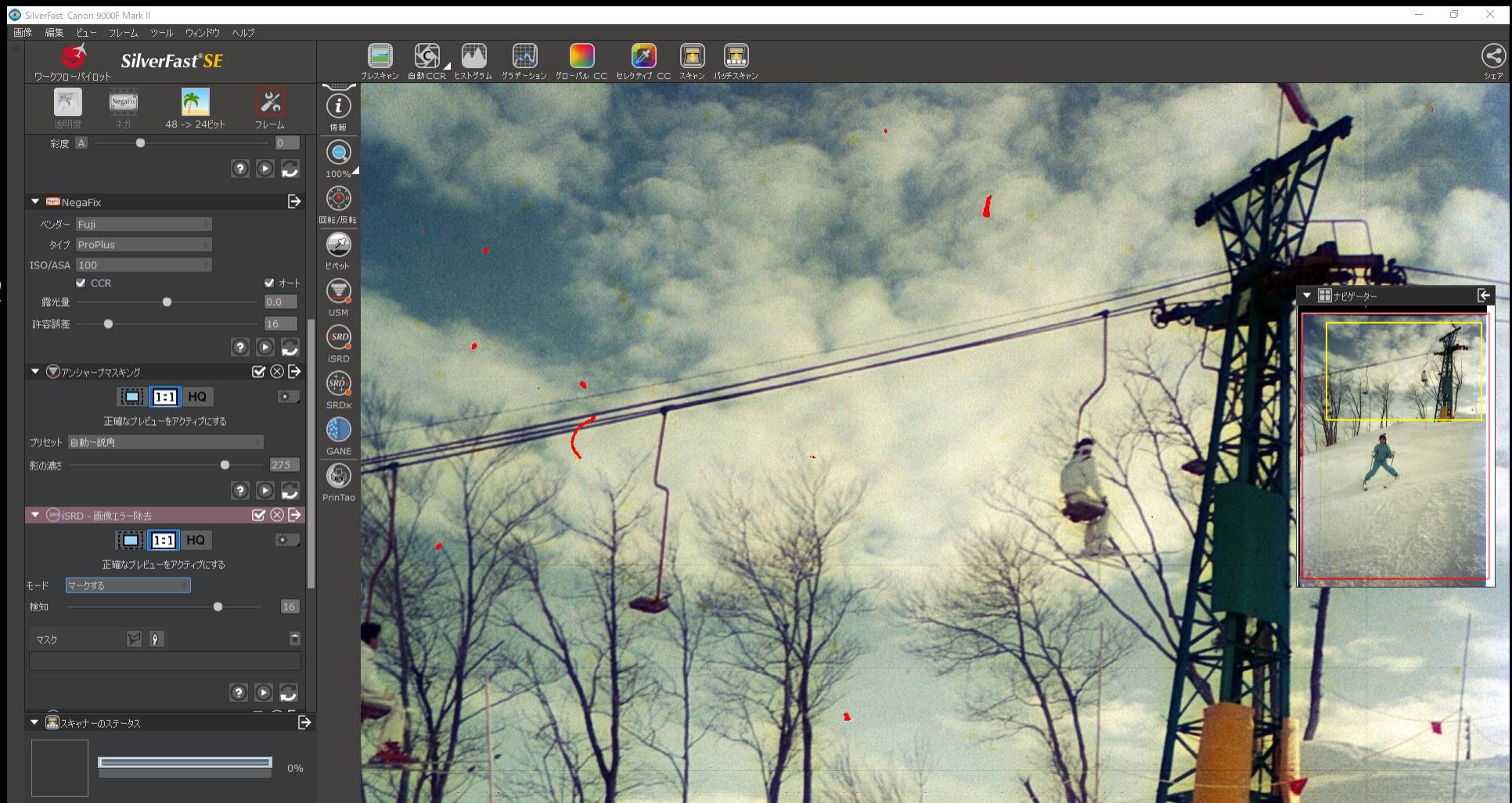Image resolution: width=1512 pixels, height=803 pixels.
Task: Open the 編集 menu
Action: coord(54,32)
